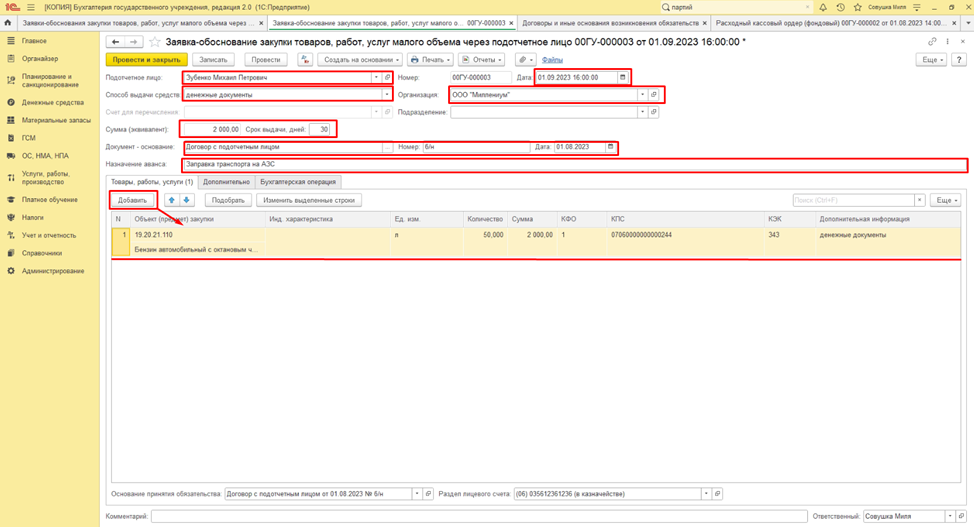Screen dimensions: 974x527
Task: Open the 1C main menu hamburger icon
Action: pyautogui.click(x=30, y=7)
